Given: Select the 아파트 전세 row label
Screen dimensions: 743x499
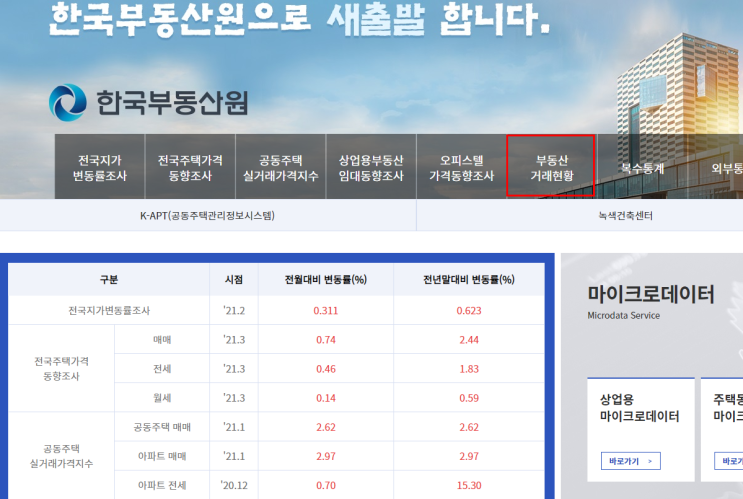Looking at the screenshot, I should pyautogui.click(x=162, y=485).
